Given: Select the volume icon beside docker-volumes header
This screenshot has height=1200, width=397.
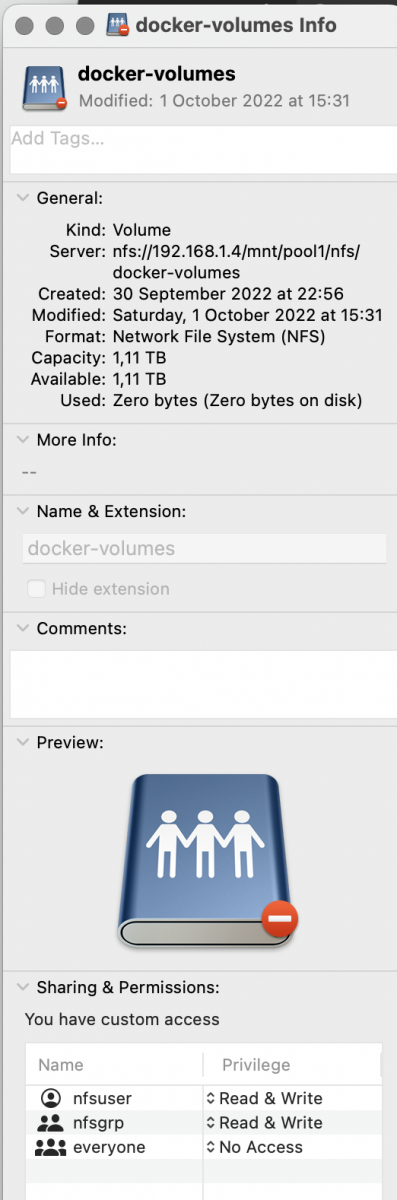Looking at the screenshot, I should tap(45, 88).
